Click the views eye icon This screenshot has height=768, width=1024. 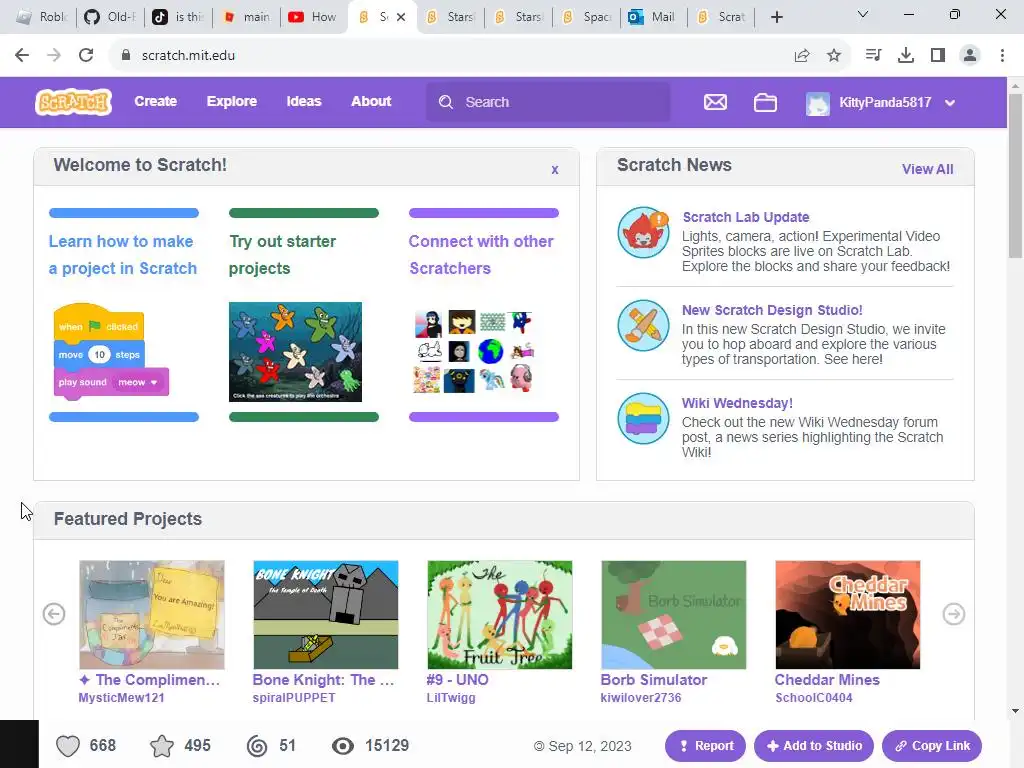click(343, 746)
